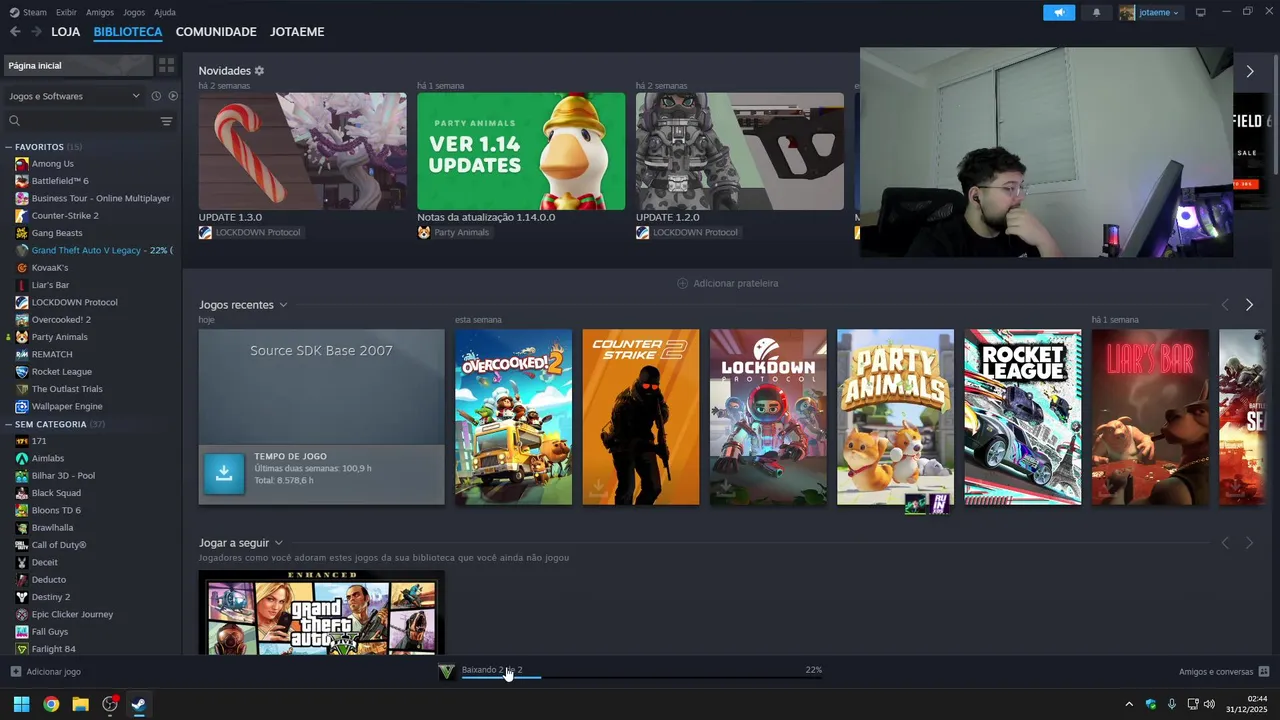
Task: Switch to the COMUNIDADE tab
Action: point(216,32)
